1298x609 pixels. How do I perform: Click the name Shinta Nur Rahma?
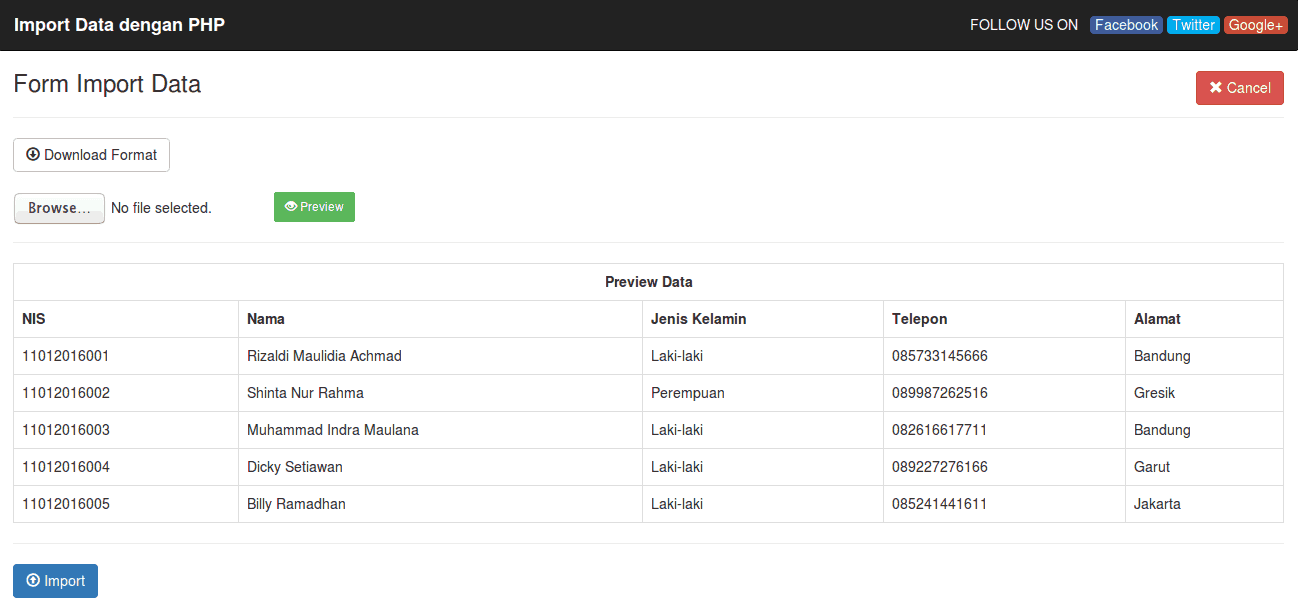[x=305, y=393]
